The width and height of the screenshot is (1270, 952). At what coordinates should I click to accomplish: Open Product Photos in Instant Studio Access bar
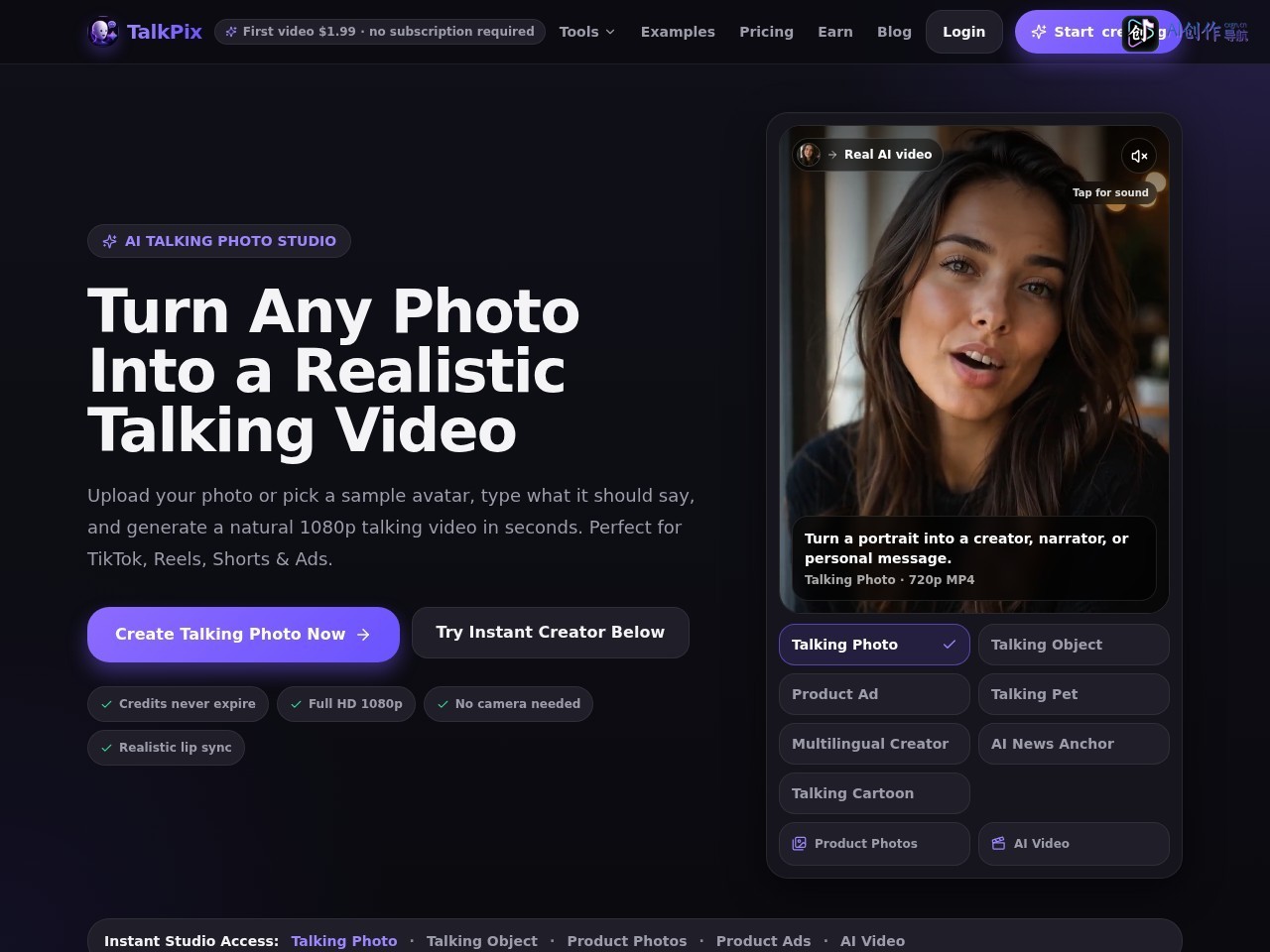[x=627, y=941]
